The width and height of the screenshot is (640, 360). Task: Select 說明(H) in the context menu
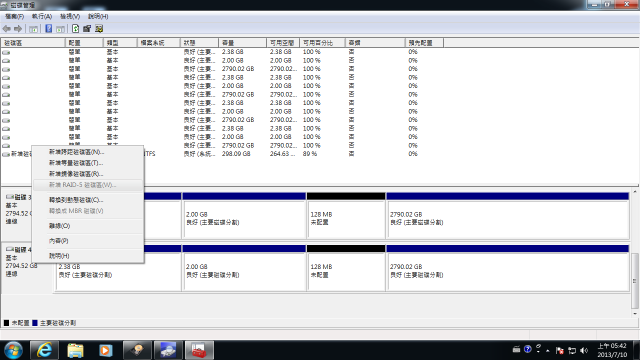tap(88, 256)
